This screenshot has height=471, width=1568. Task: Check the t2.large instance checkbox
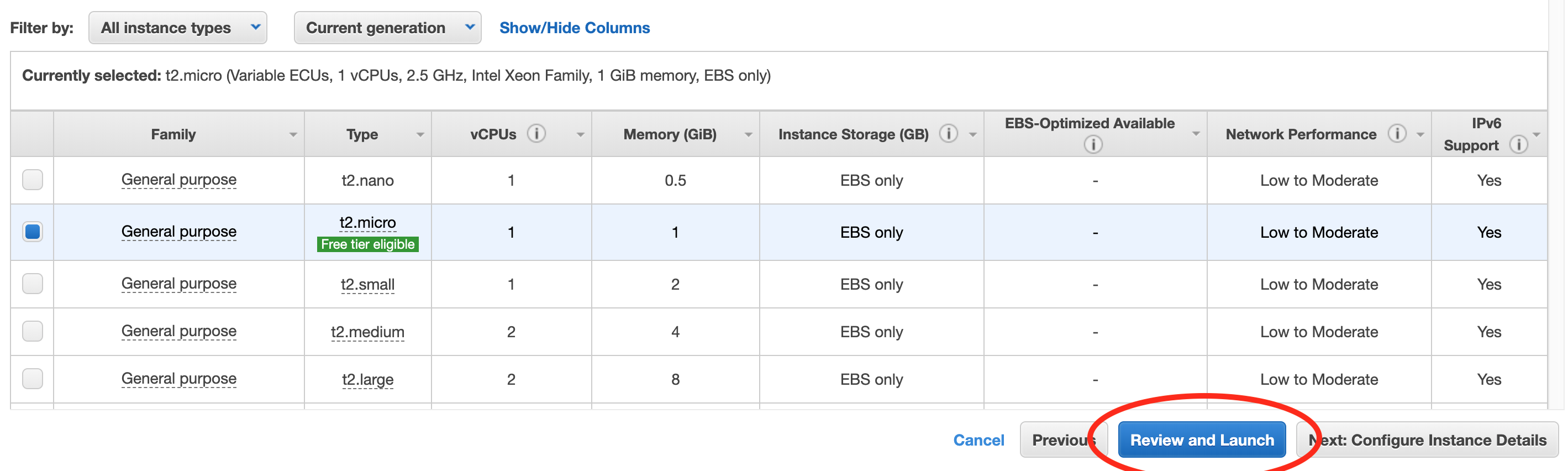[x=32, y=378]
